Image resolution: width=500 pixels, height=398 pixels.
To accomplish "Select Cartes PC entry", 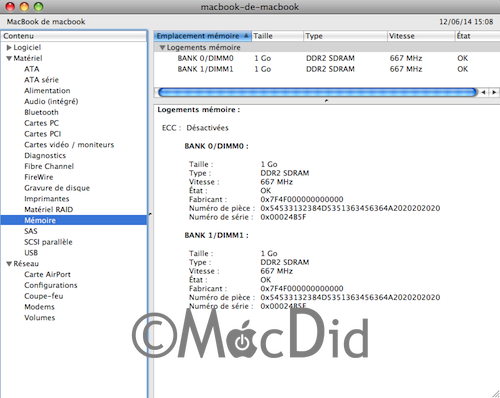I will tap(41, 123).
